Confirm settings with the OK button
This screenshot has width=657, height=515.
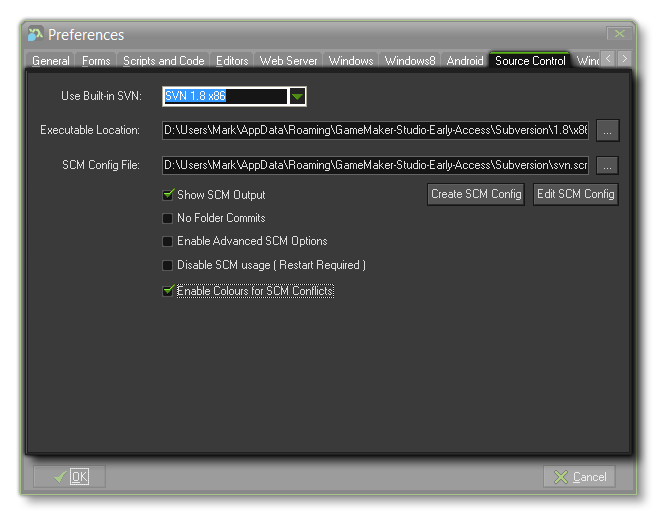click(x=69, y=477)
